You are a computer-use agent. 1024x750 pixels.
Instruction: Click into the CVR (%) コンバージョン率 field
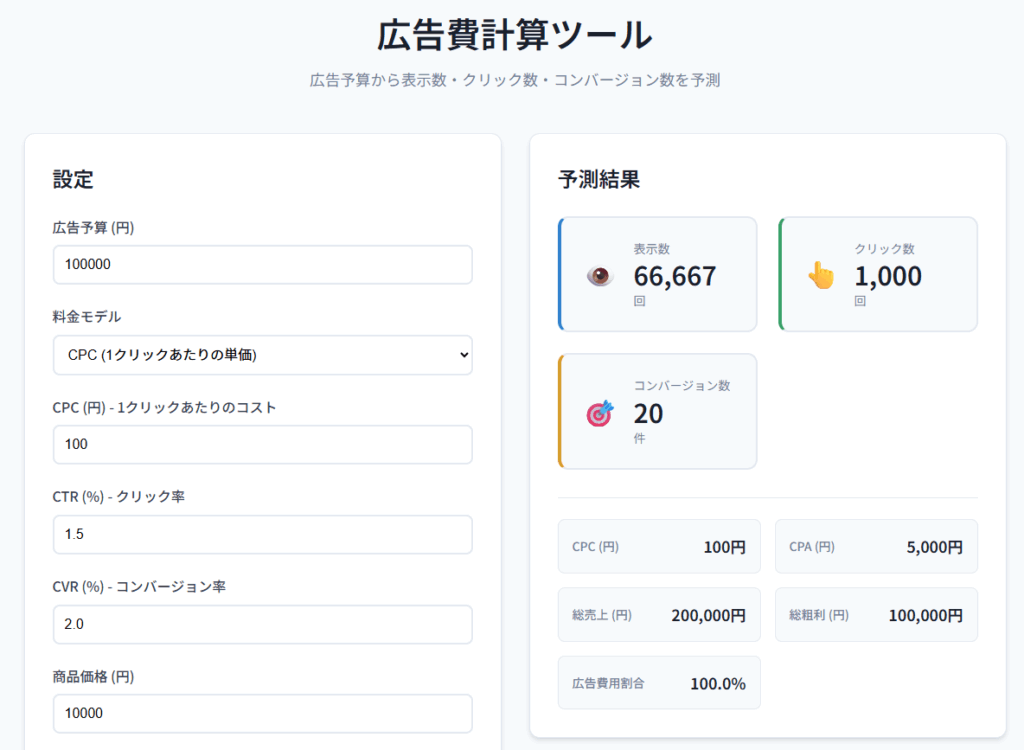coord(262,625)
